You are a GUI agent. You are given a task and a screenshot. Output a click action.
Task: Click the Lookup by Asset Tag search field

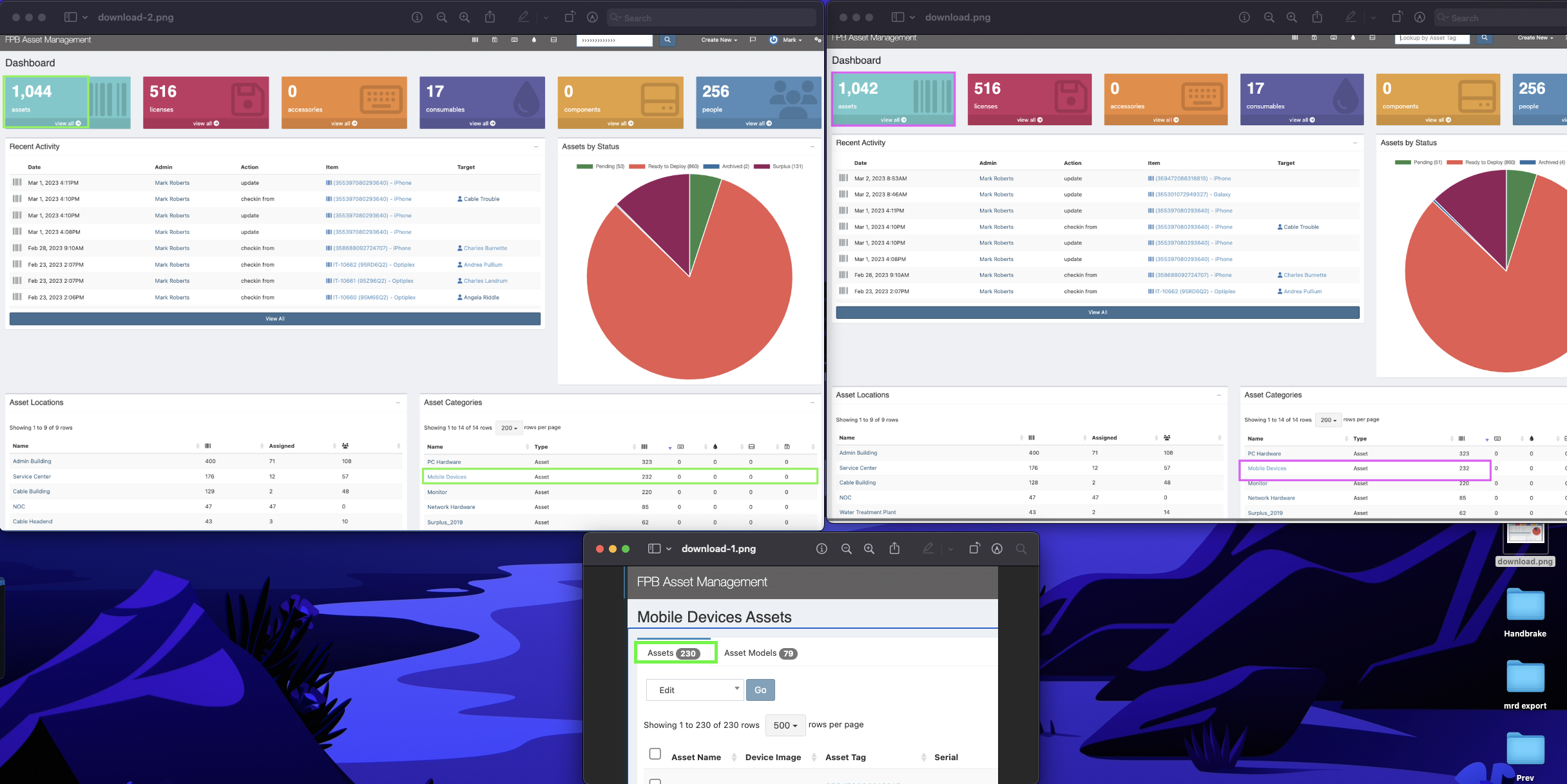pyautogui.click(x=1432, y=38)
